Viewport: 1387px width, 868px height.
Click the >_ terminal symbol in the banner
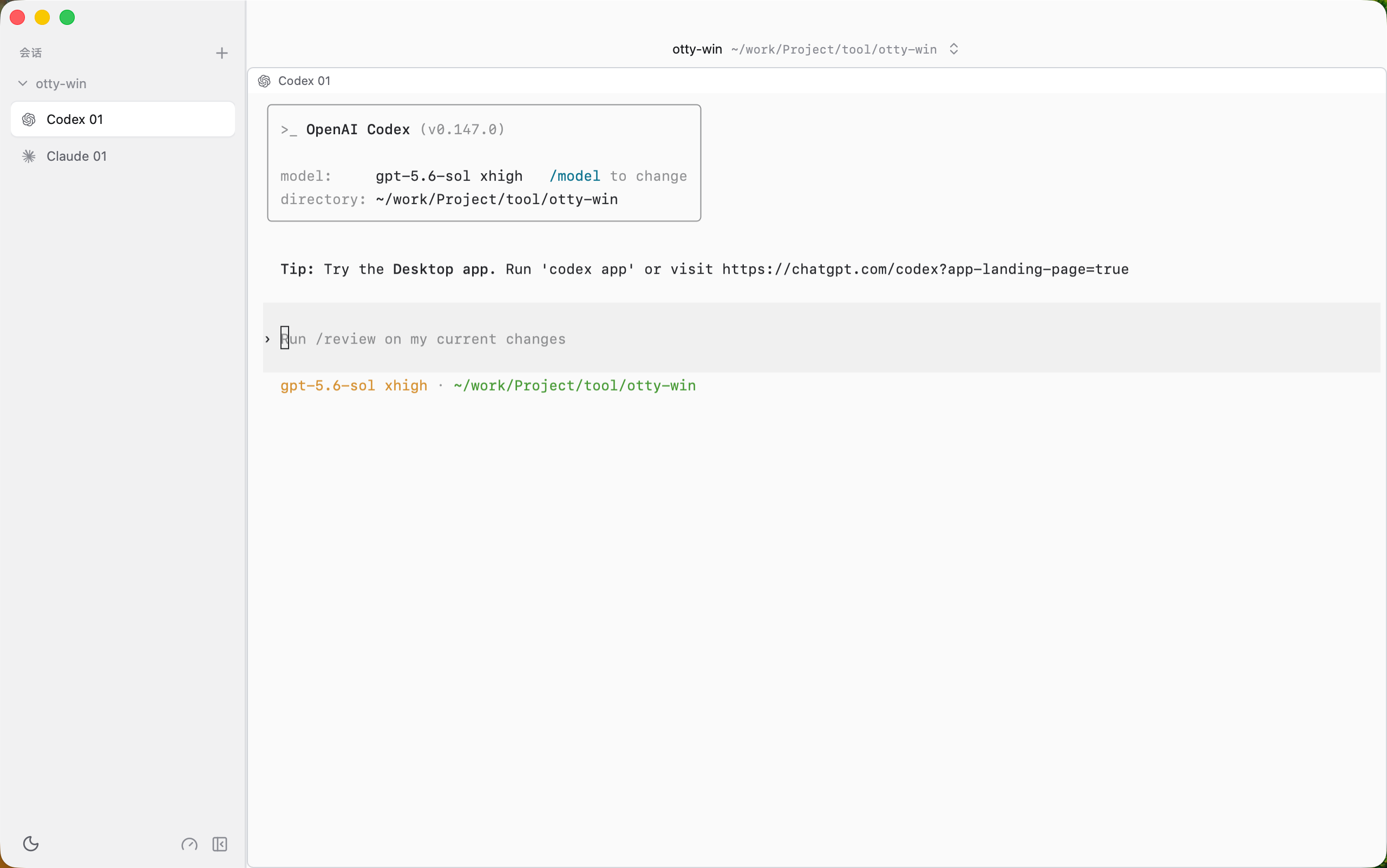tap(289, 130)
